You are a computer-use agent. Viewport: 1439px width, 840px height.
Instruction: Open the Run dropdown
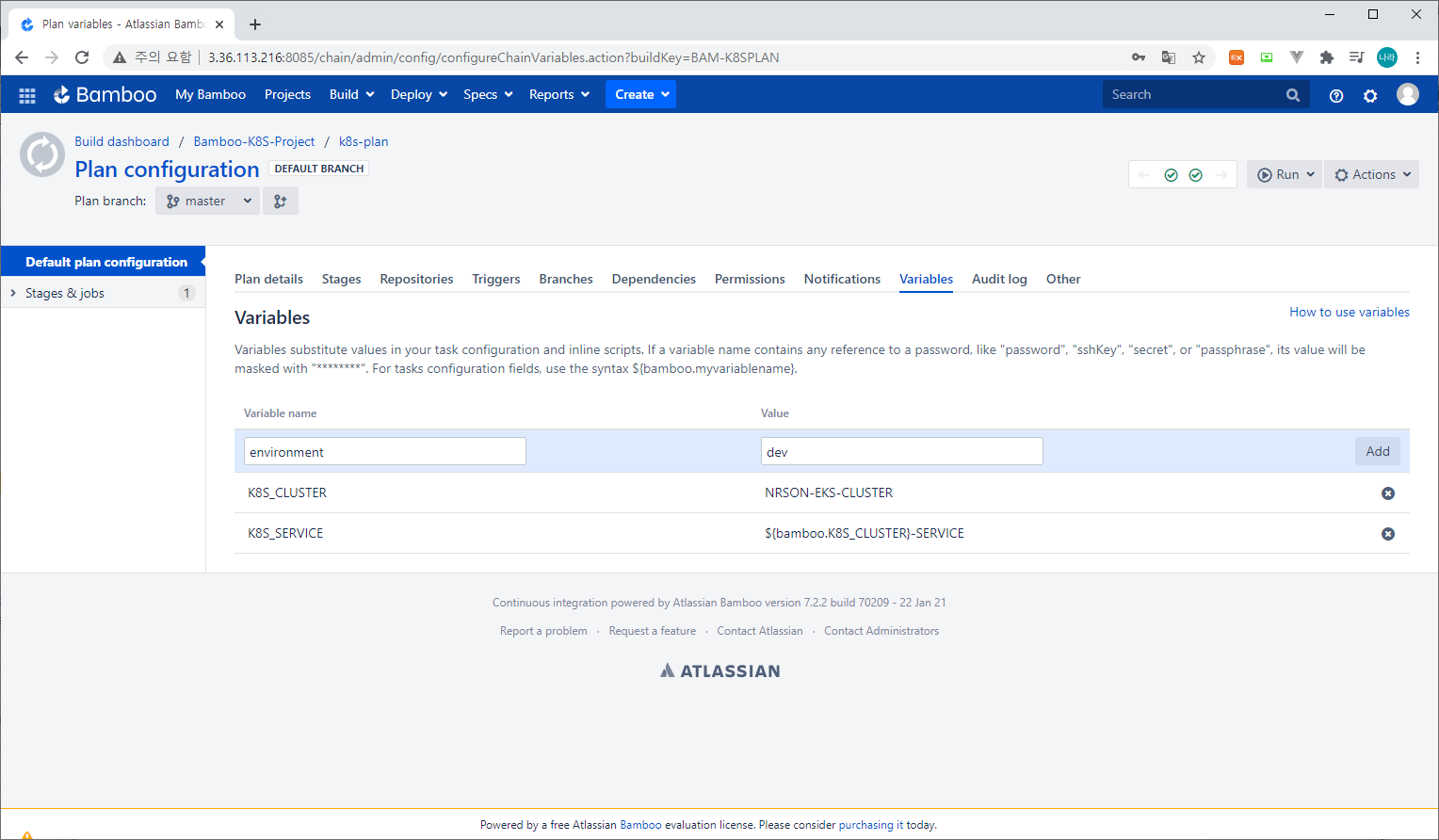1285,174
